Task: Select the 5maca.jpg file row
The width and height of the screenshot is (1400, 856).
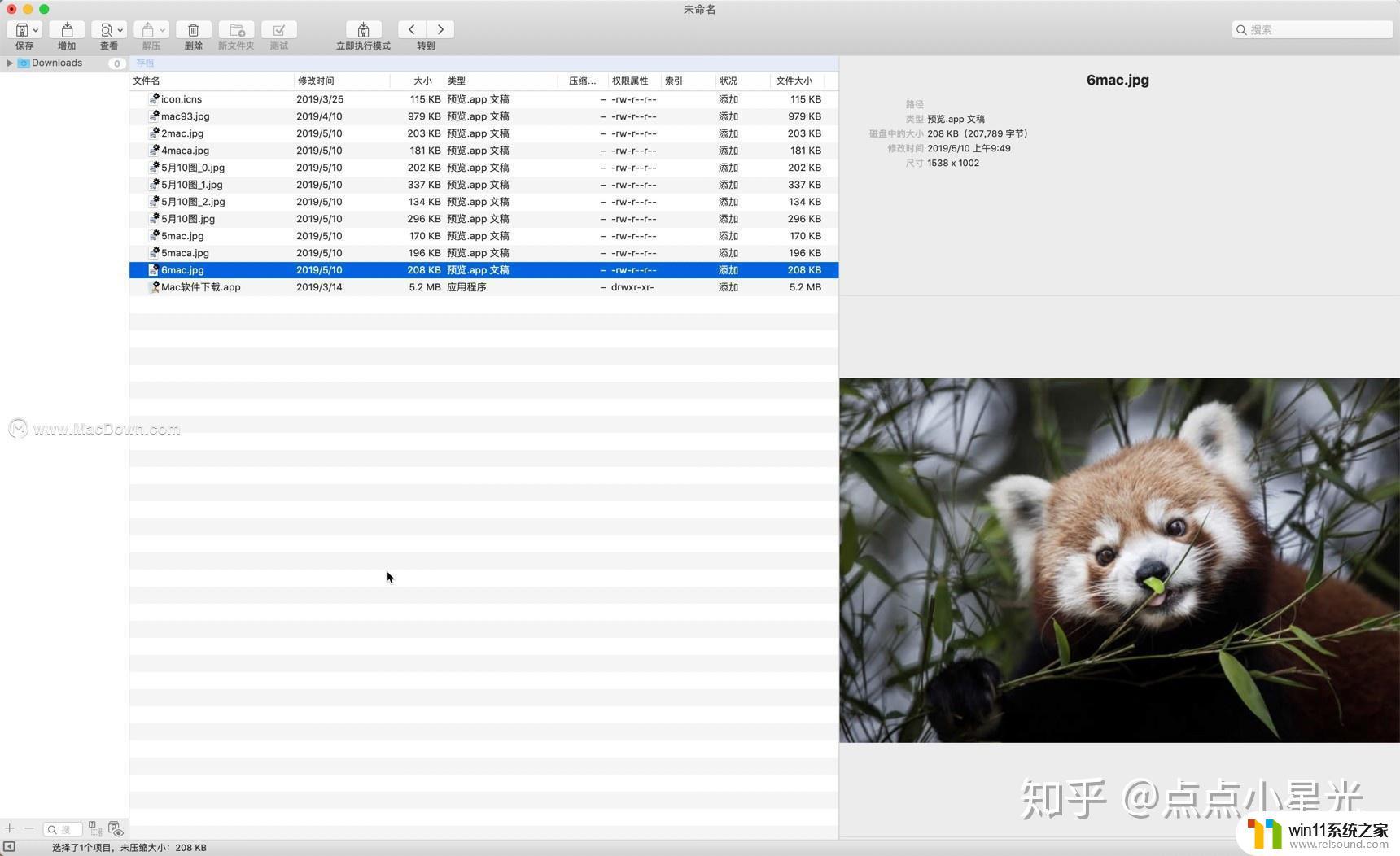Action: [x=483, y=253]
